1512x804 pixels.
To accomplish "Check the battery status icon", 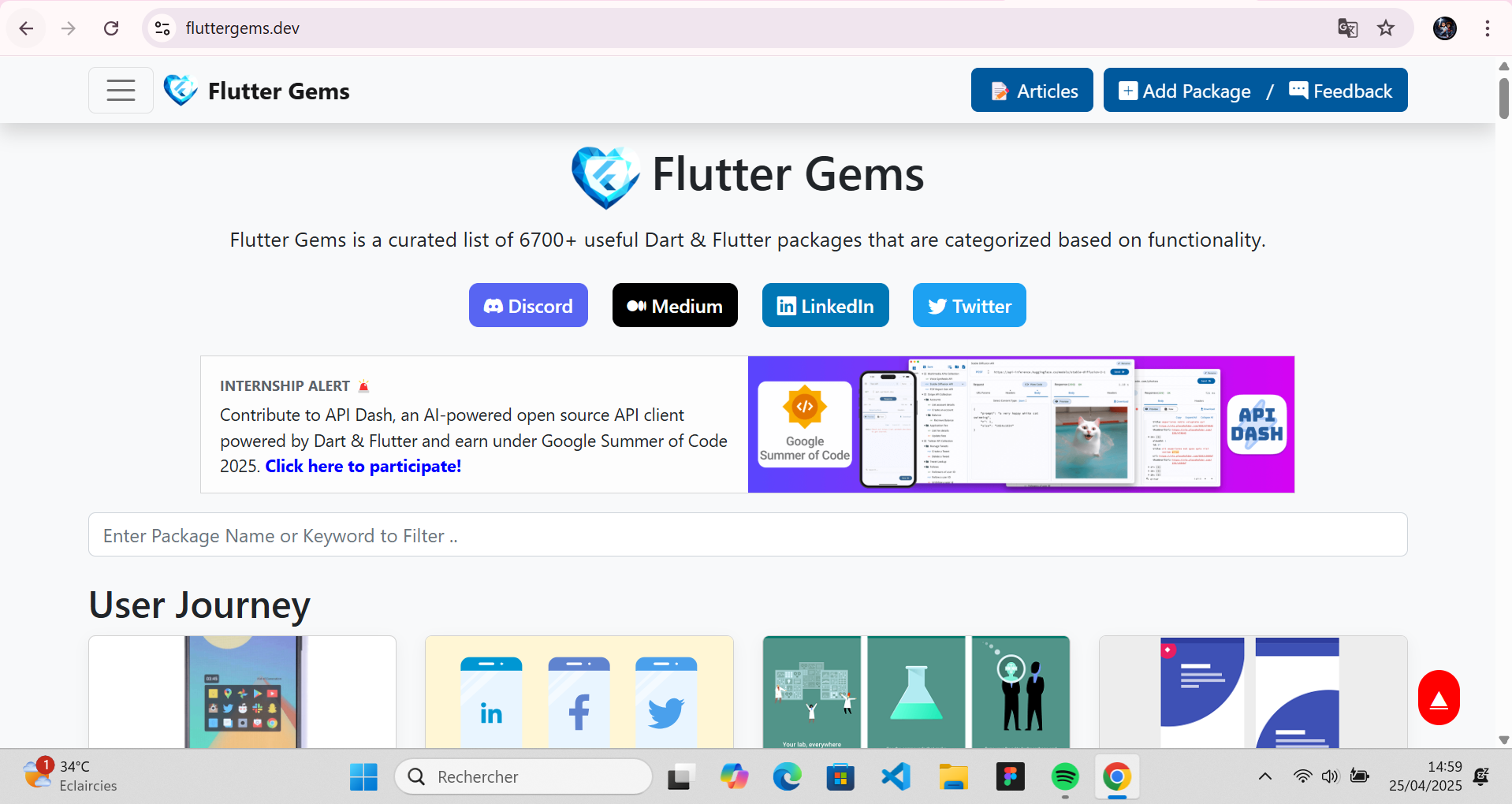I will click(x=1359, y=776).
